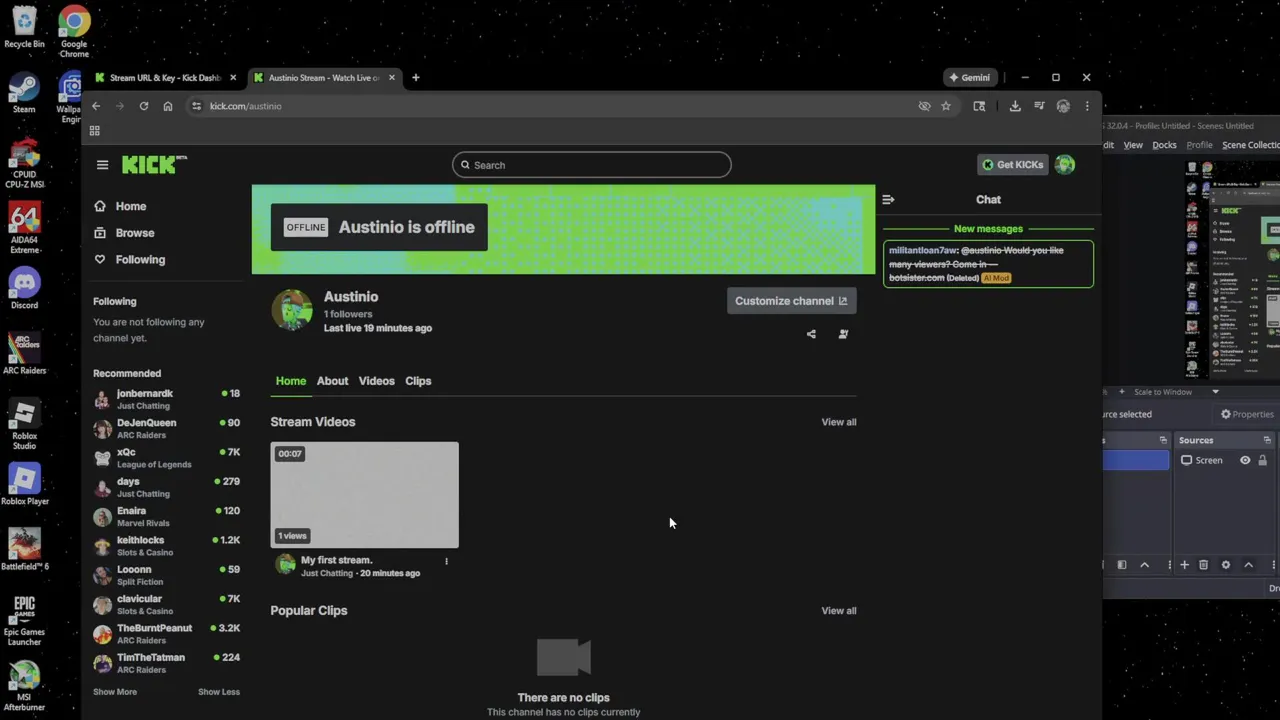Click the Austinio channel avatar
The width and height of the screenshot is (1280, 720).
click(x=292, y=310)
